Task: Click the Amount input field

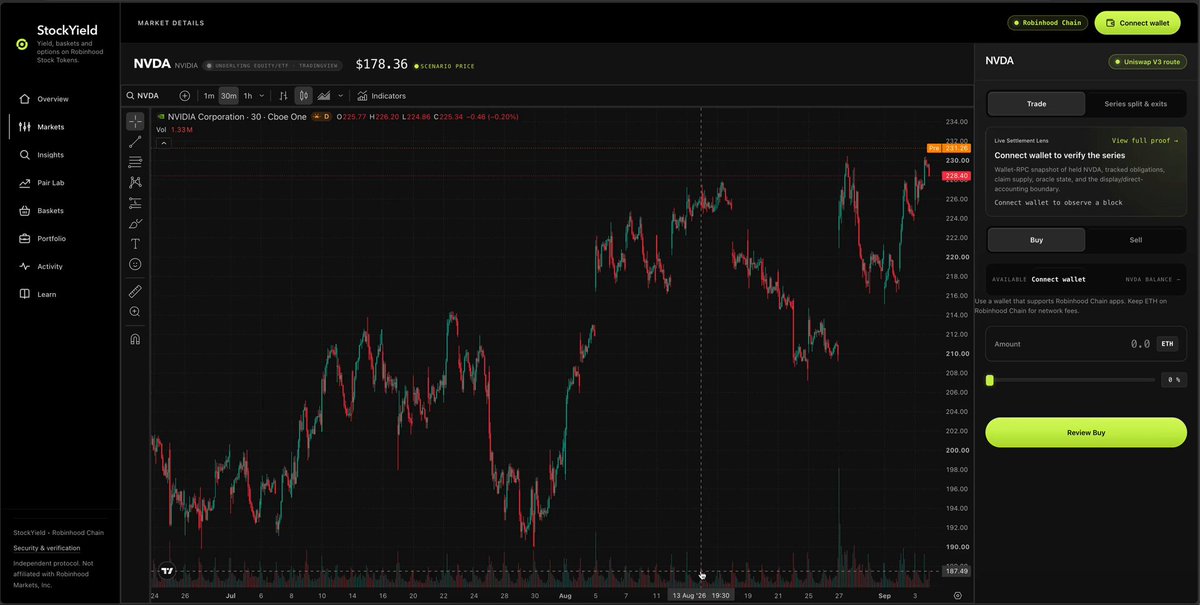Action: 1085,344
